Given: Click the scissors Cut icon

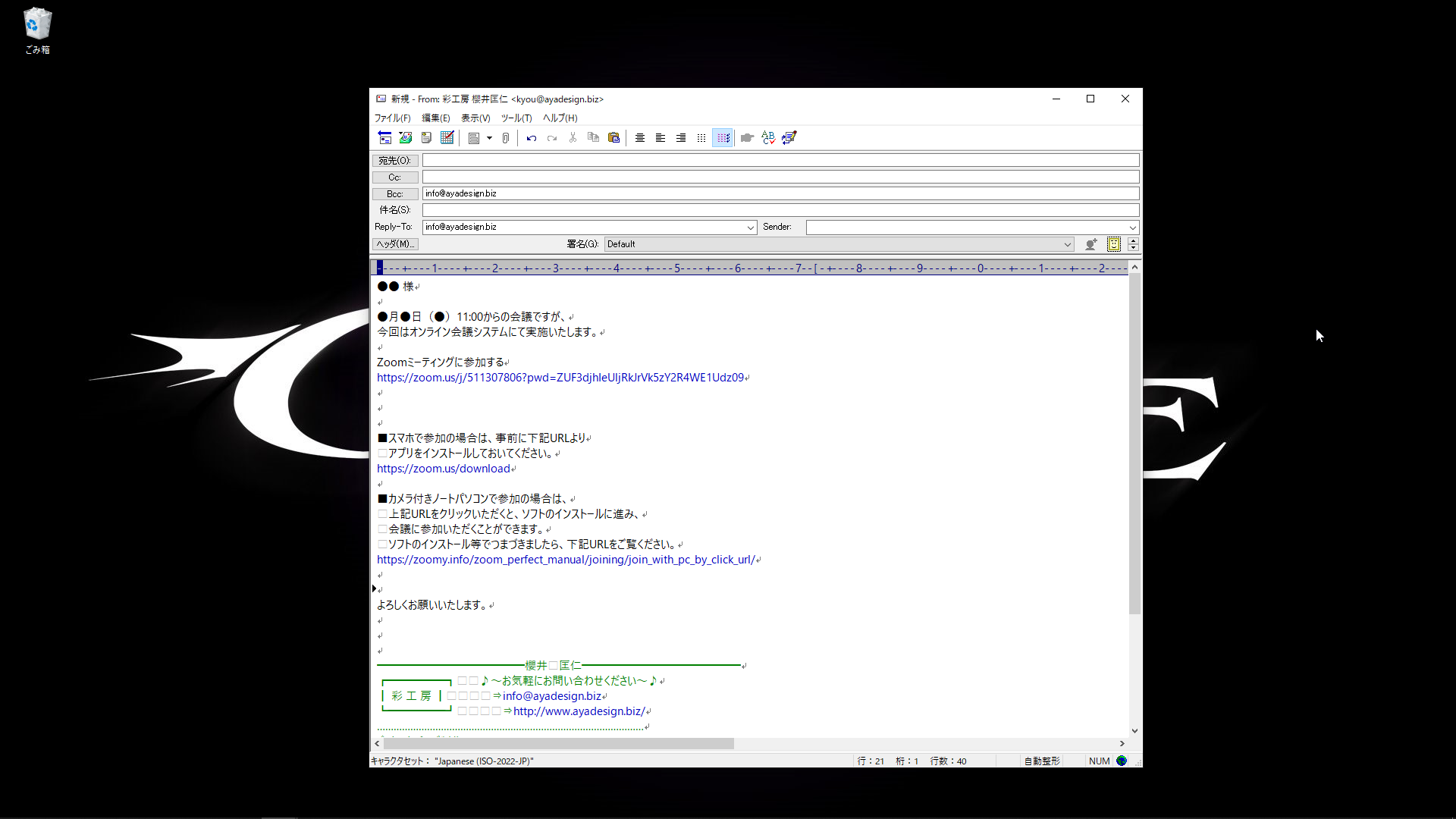Looking at the screenshot, I should (x=573, y=138).
